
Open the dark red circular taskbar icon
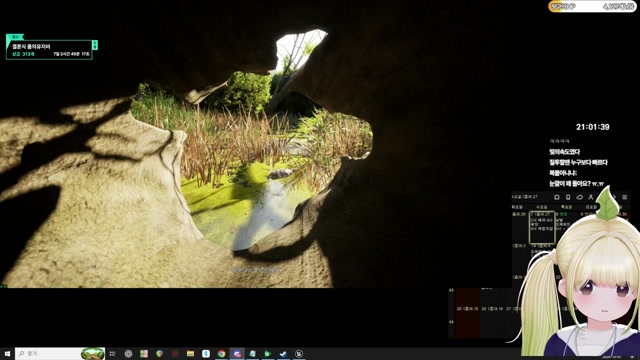click(x=175, y=353)
